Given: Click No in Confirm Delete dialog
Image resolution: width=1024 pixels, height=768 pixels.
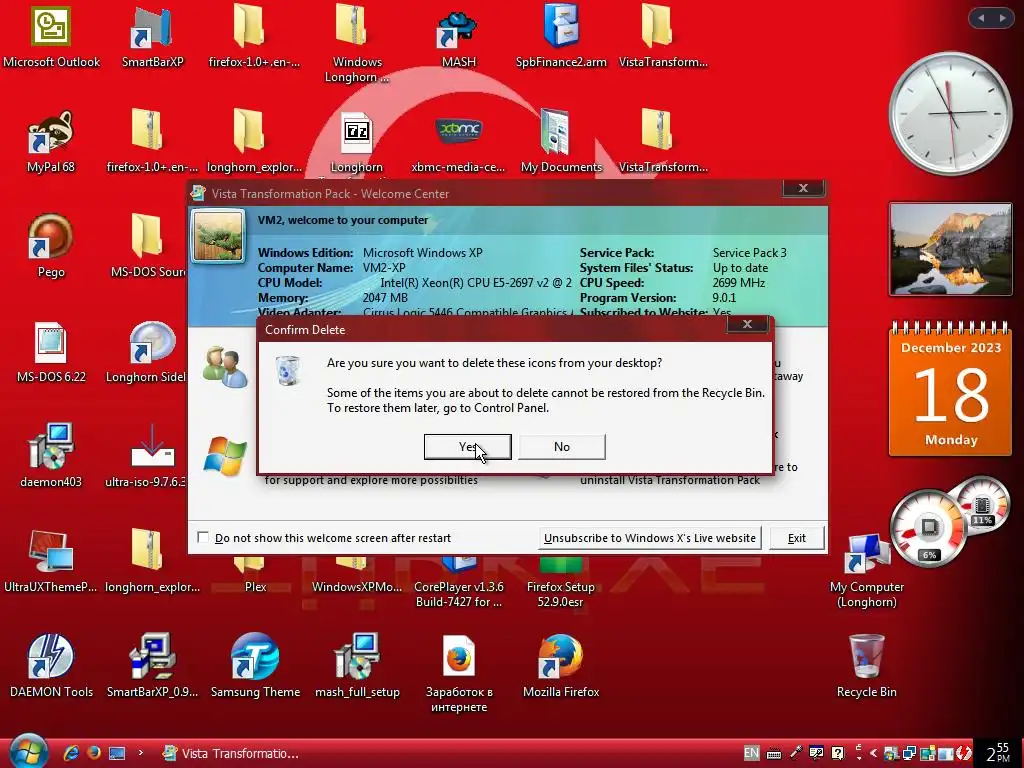Looking at the screenshot, I should pos(562,447).
